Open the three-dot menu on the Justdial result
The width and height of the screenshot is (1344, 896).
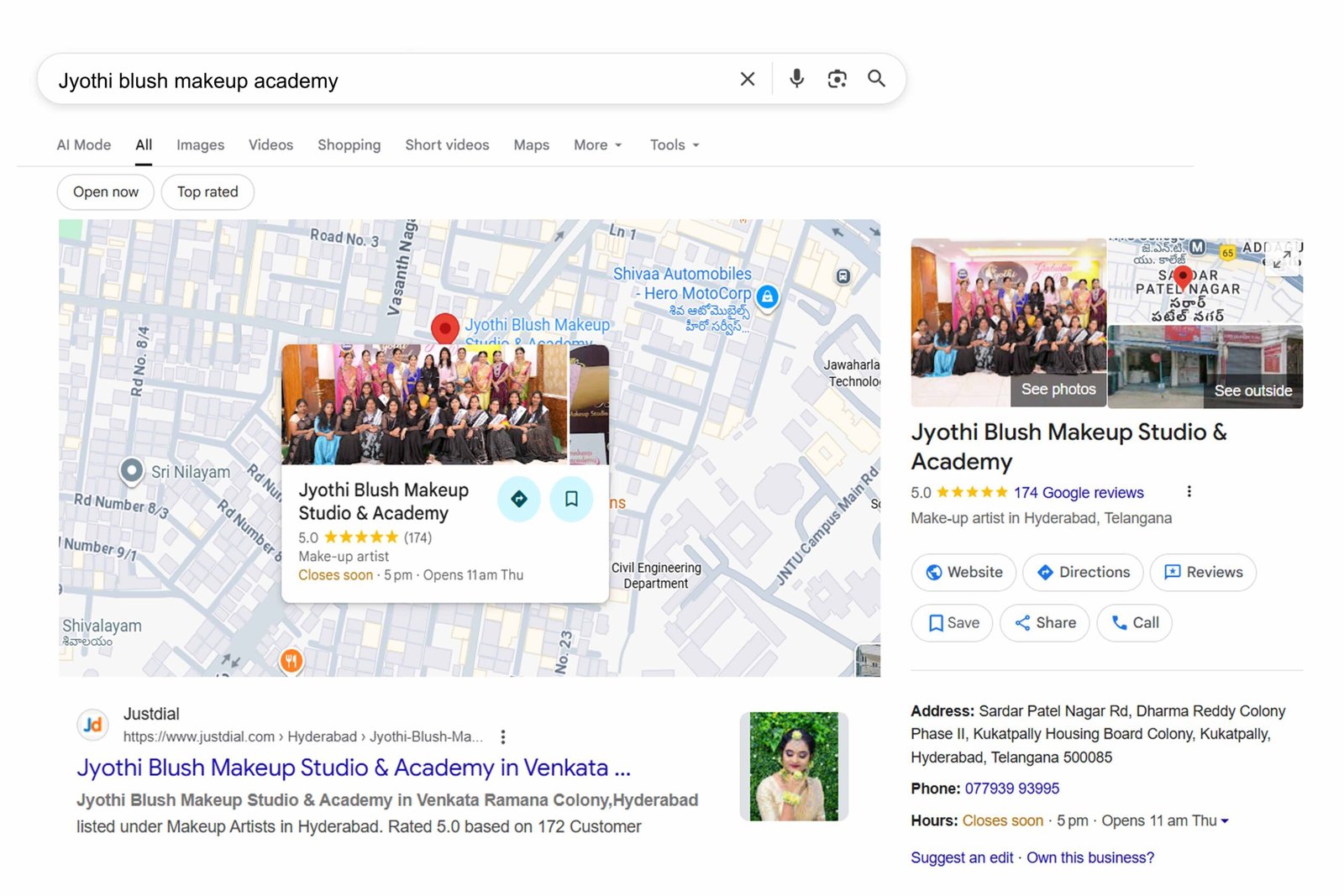[502, 736]
